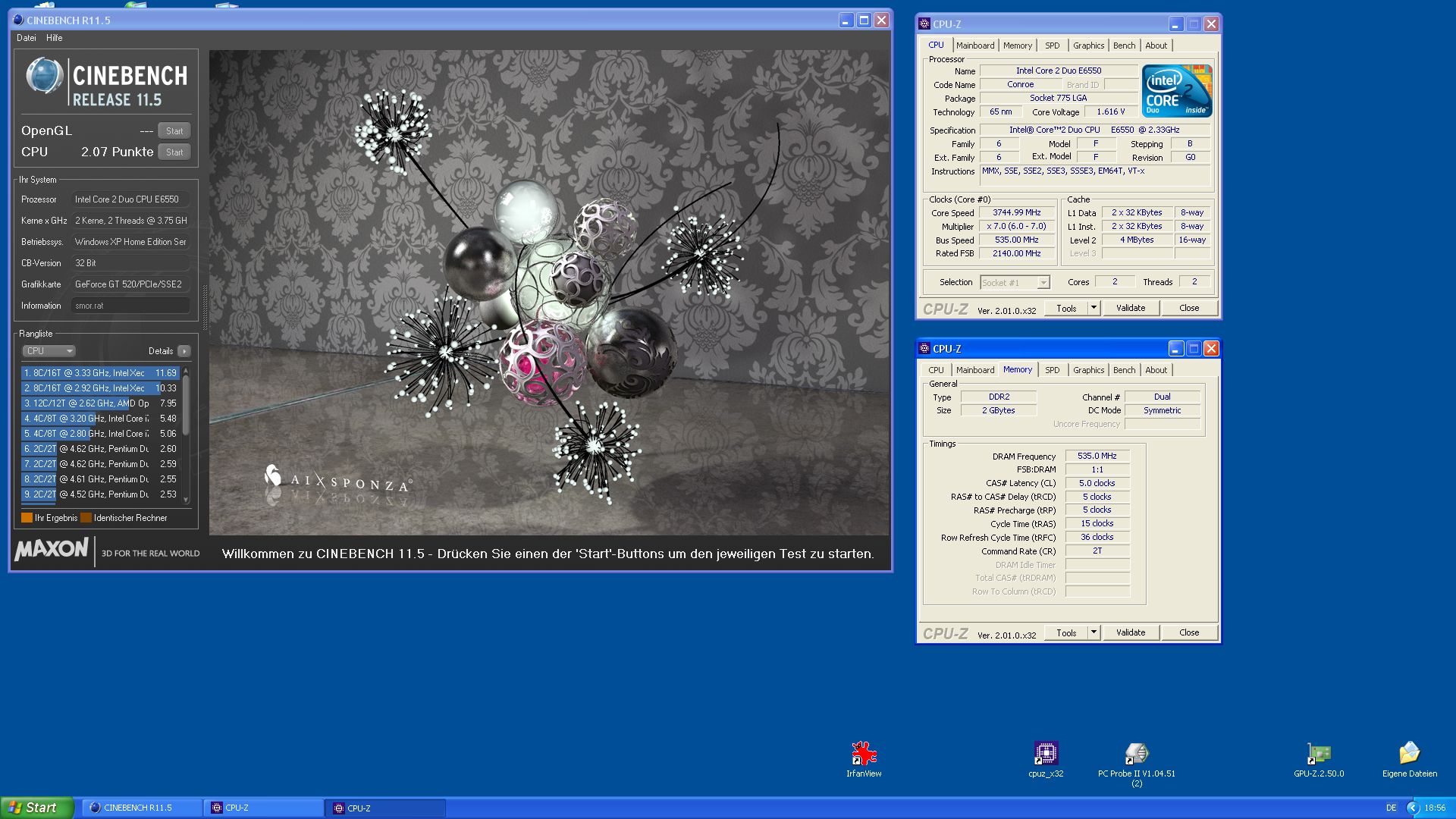Click the upper CPU-Z title bar icon
Screen dimensions: 1456x819
tap(924, 24)
